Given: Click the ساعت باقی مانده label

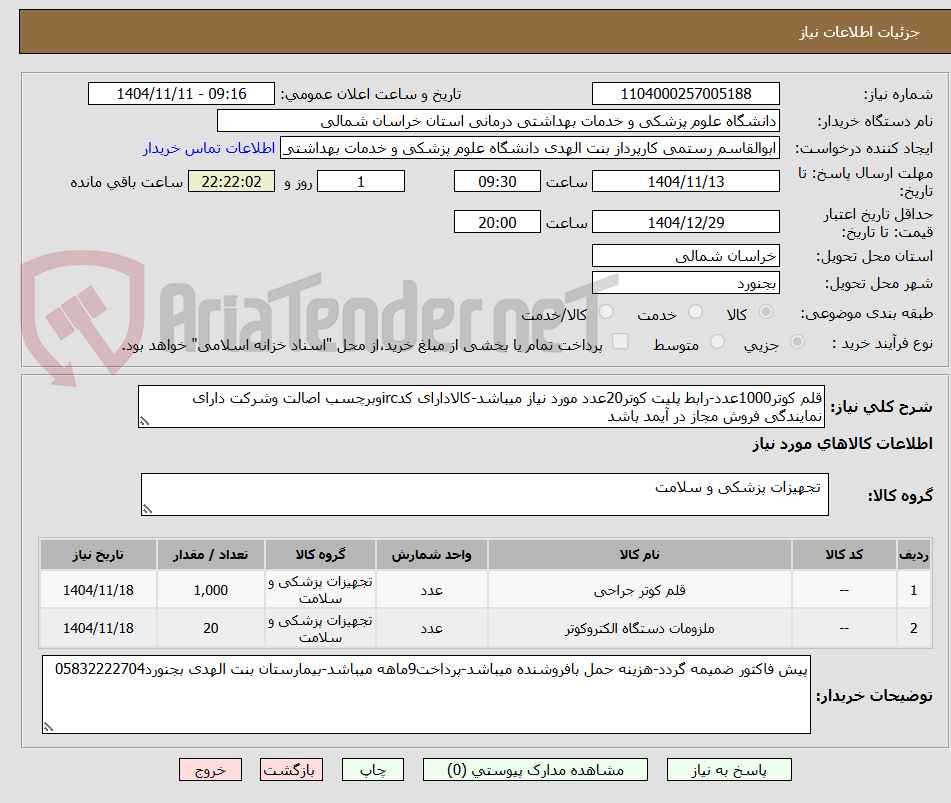Looking at the screenshot, I should (x=126, y=182).
